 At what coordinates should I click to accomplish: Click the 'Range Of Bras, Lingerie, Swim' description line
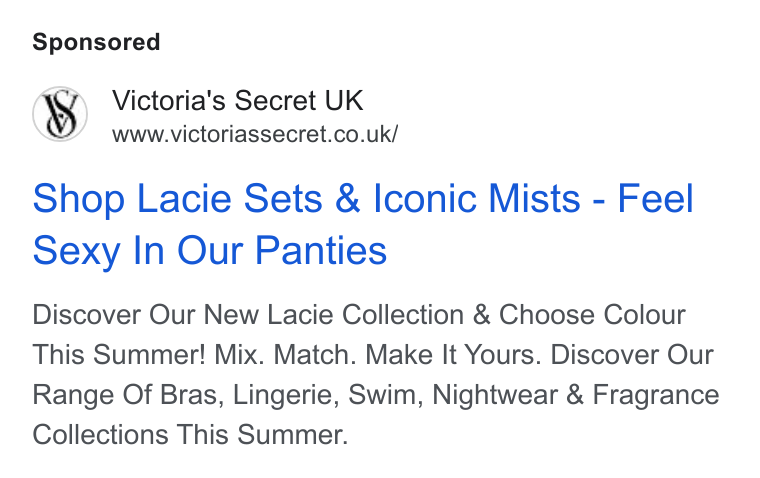coord(376,395)
